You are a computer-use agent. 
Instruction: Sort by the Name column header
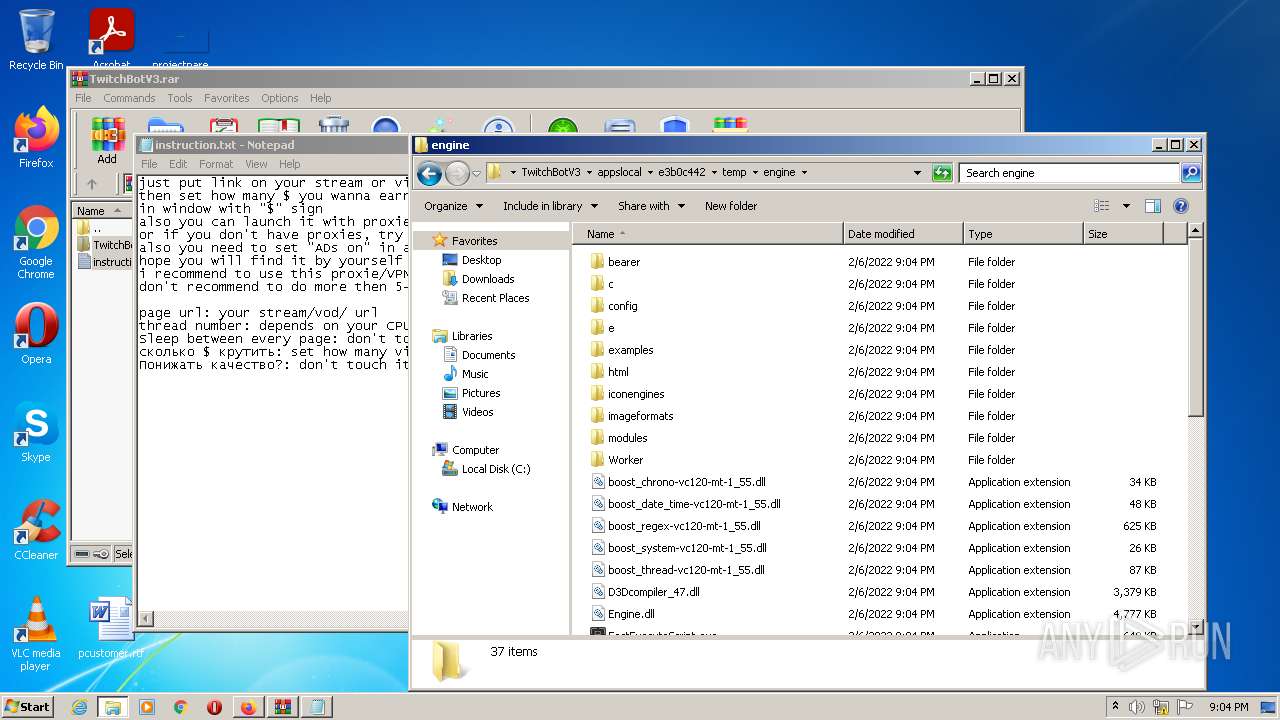(708, 234)
